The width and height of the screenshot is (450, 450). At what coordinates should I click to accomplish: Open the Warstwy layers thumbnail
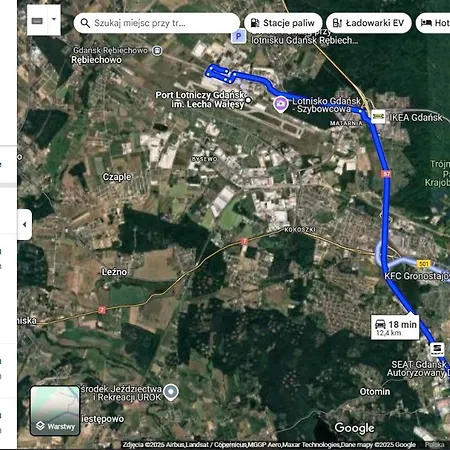[x=55, y=411]
